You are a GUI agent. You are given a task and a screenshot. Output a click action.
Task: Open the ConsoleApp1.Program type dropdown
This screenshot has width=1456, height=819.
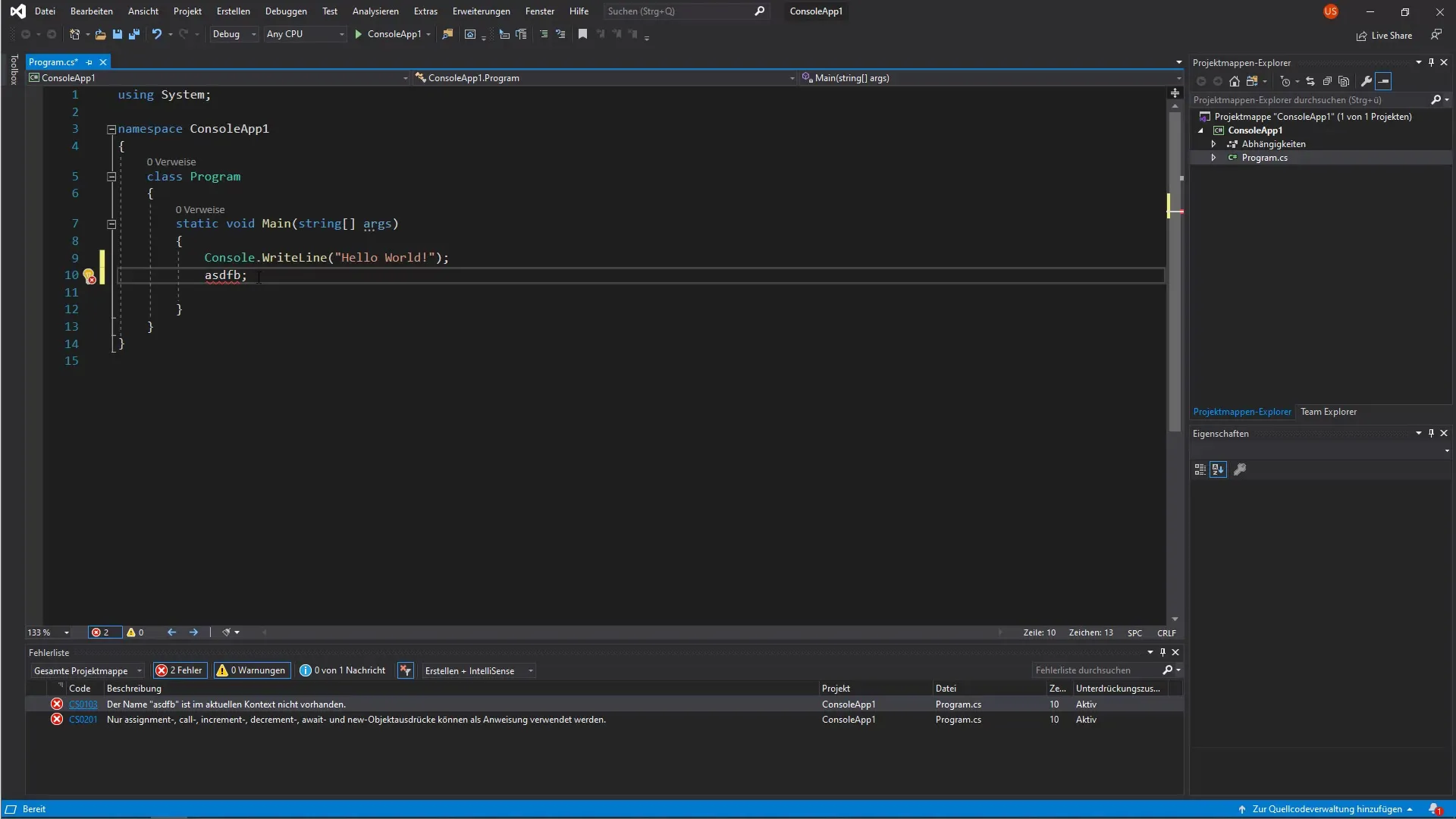(605, 78)
